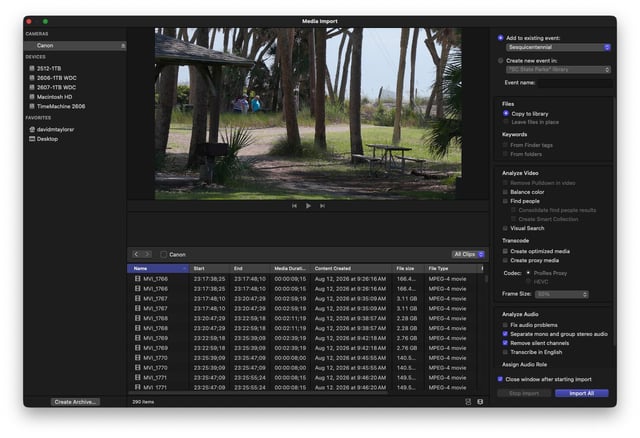
Task: Click the Create Archive button
Action: point(75,402)
